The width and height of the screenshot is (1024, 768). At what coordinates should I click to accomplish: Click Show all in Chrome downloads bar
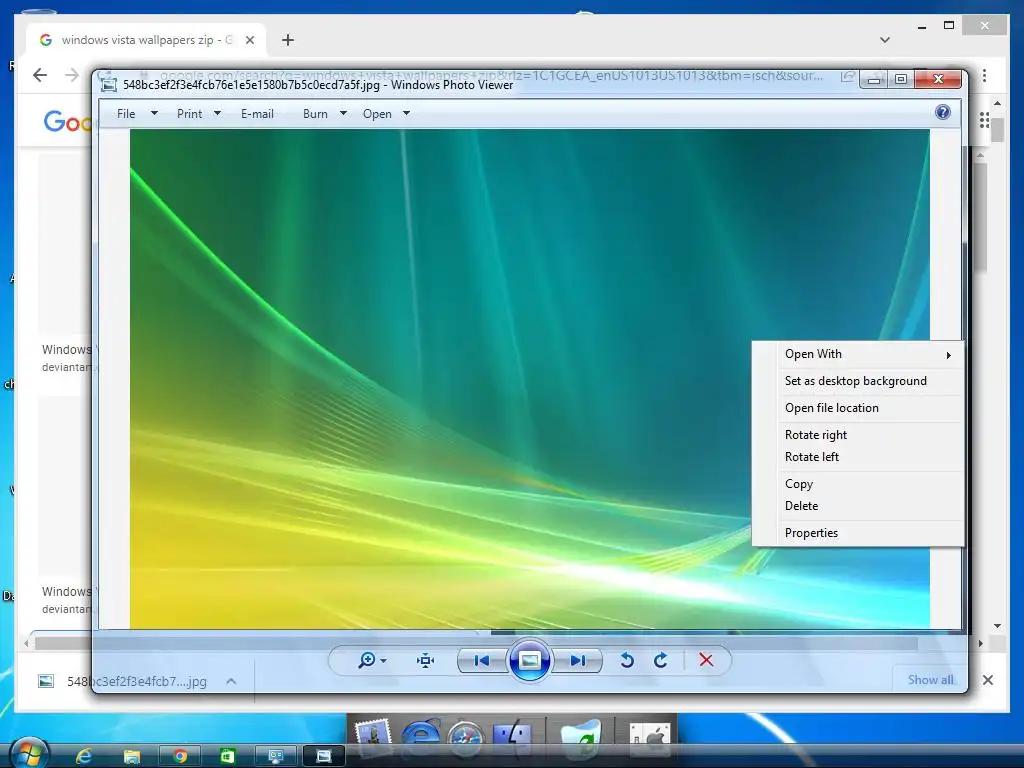click(x=930, y=680)
